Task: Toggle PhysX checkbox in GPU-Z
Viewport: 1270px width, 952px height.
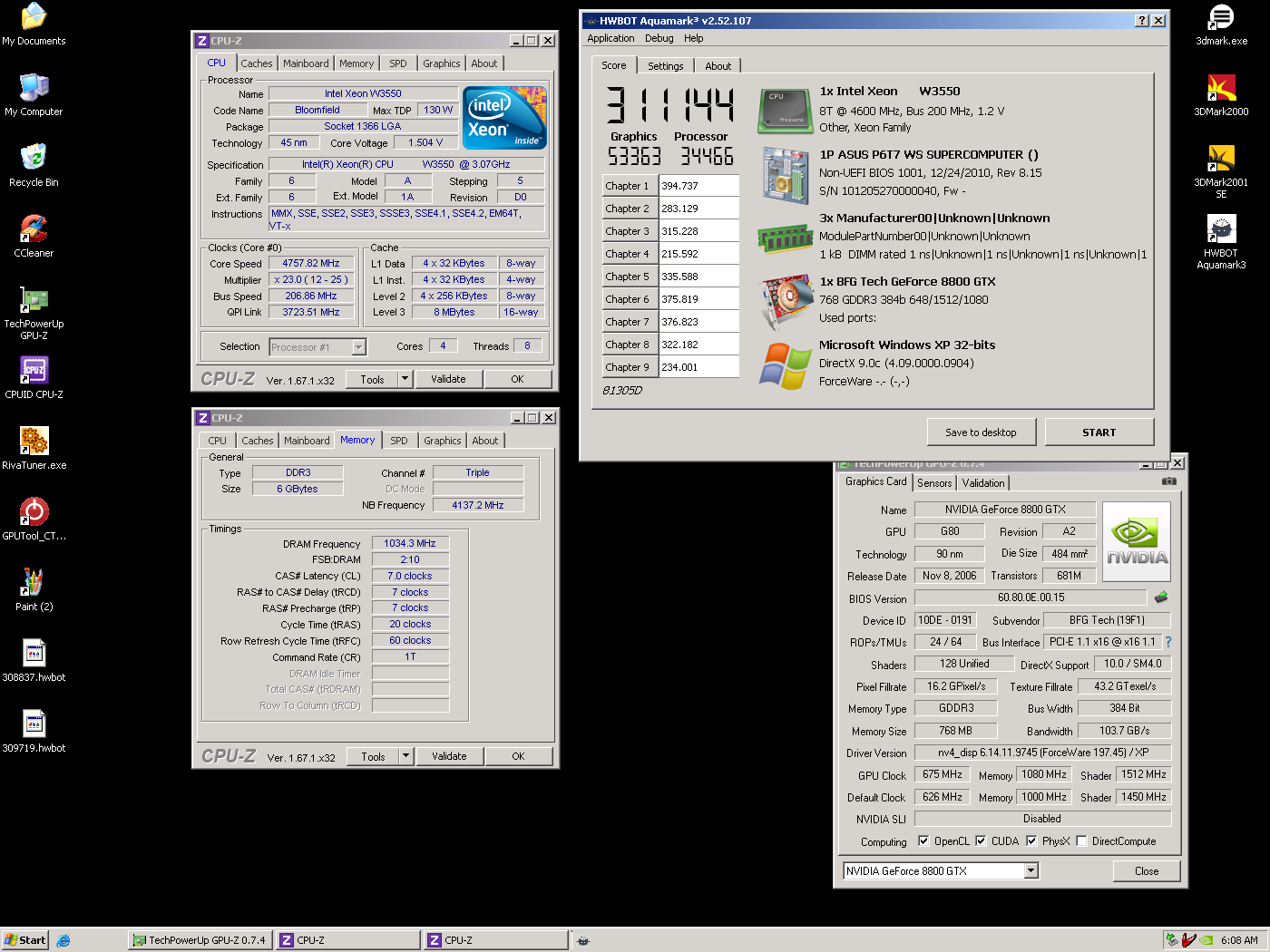Action: click(x=1031, y=840)
